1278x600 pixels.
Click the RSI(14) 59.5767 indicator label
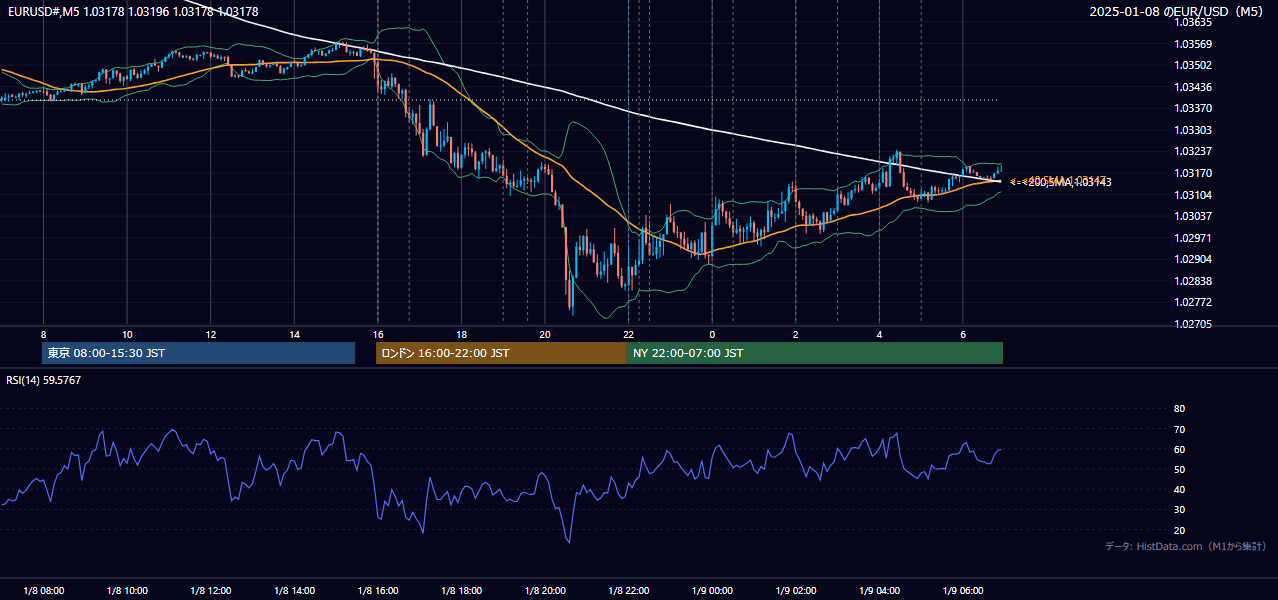pos(44,380)
